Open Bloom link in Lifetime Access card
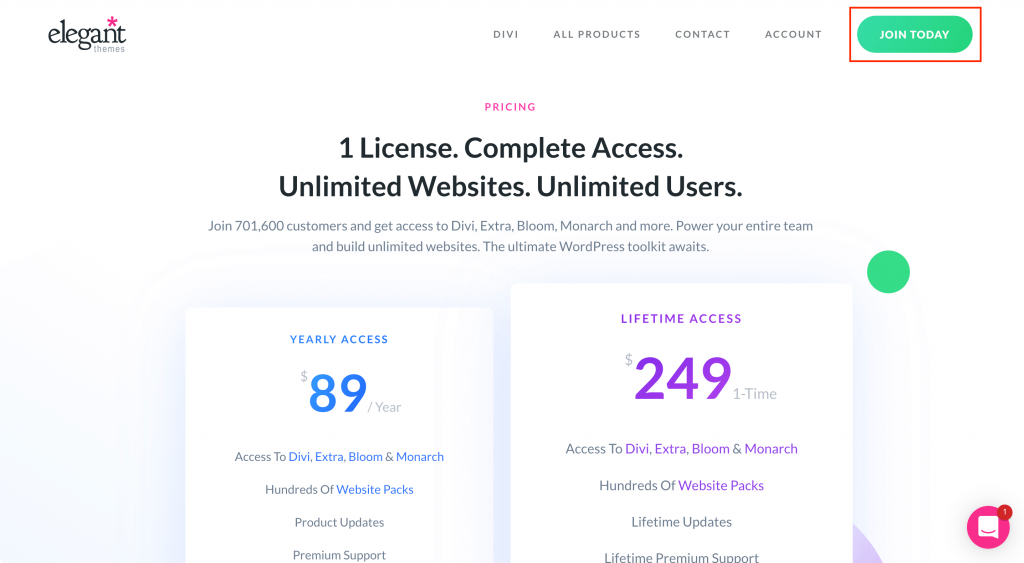Viewport: 1024px width, 563px height. 711,449
